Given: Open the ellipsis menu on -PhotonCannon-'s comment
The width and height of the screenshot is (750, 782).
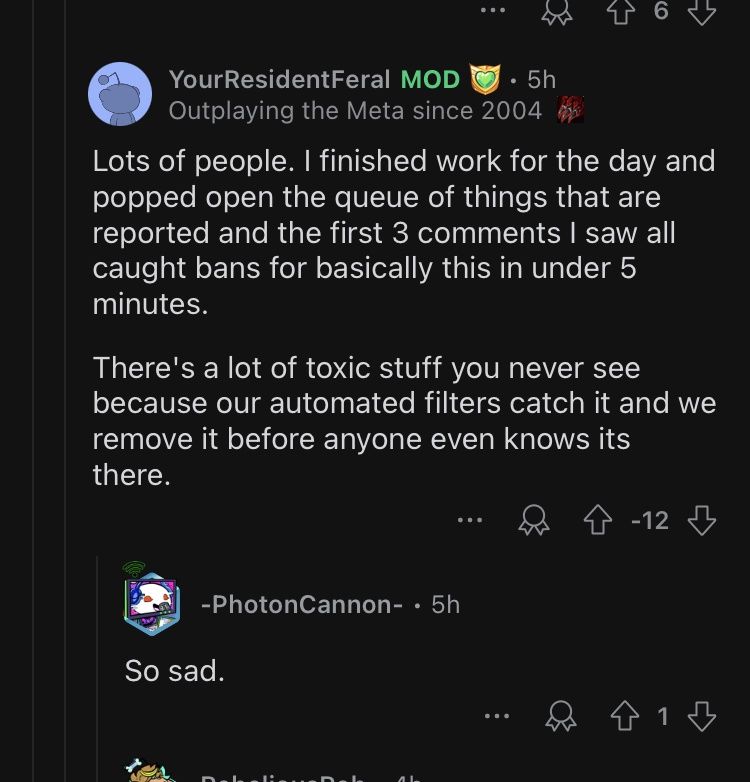Looking at the screenshot, I should [497, 716].
